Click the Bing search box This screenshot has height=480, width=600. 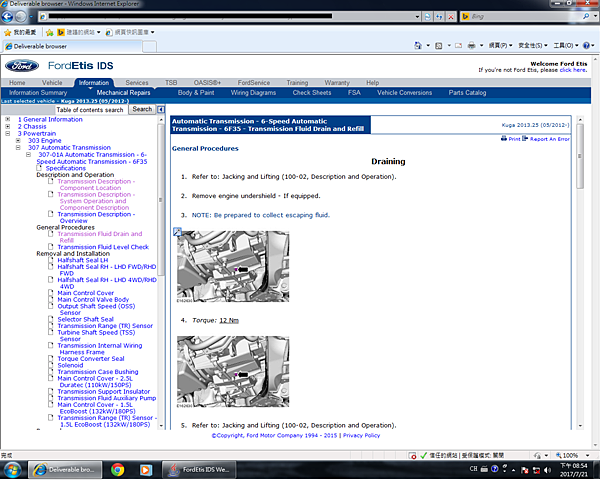(x=521, y=16)
